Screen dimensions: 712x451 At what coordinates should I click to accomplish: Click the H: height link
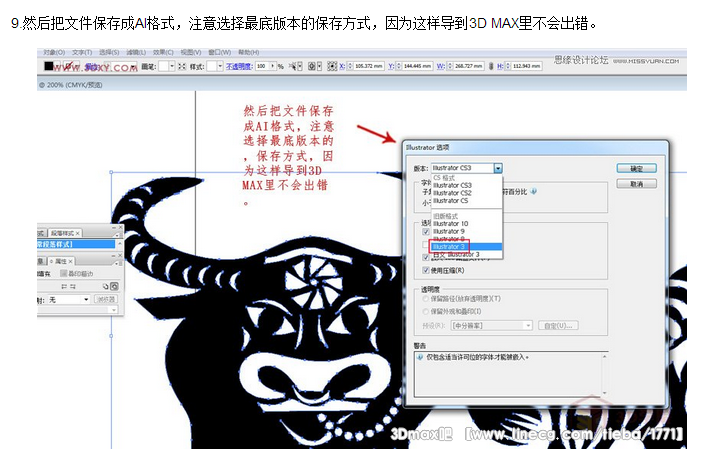click(500, 66)
